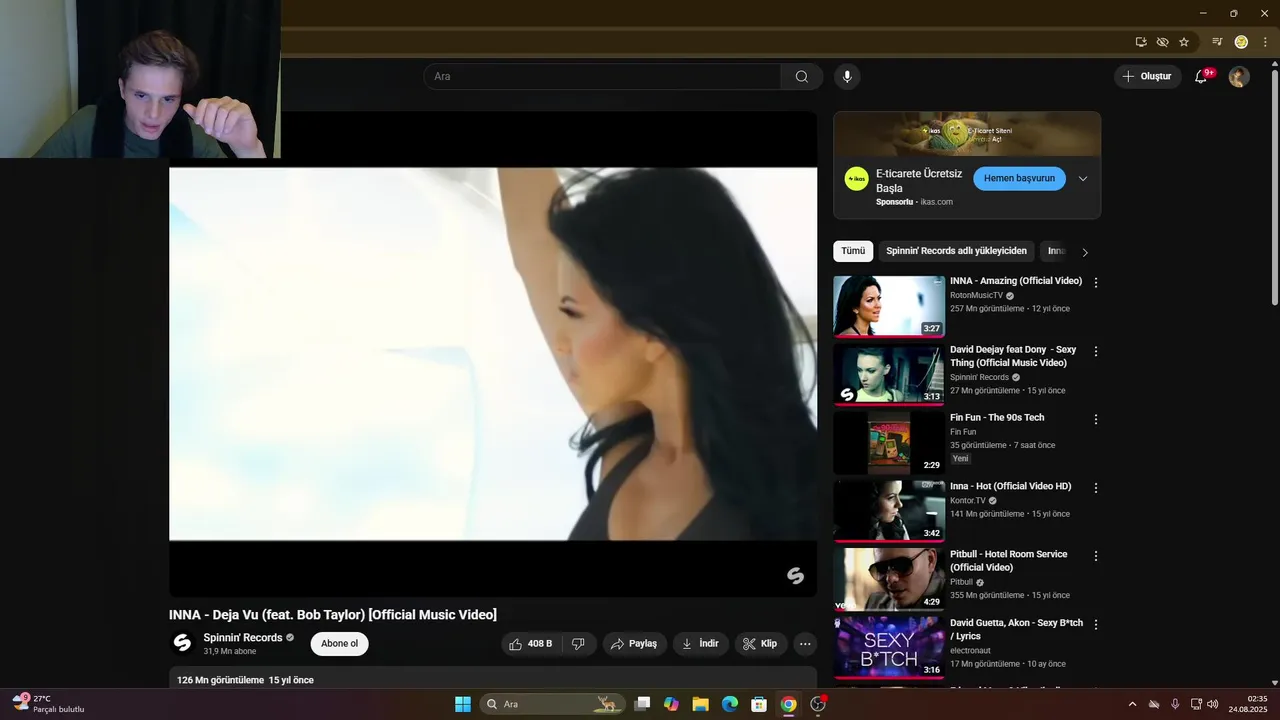Open Sexy B*tch lyrics video thumbnail

point(889,647)
